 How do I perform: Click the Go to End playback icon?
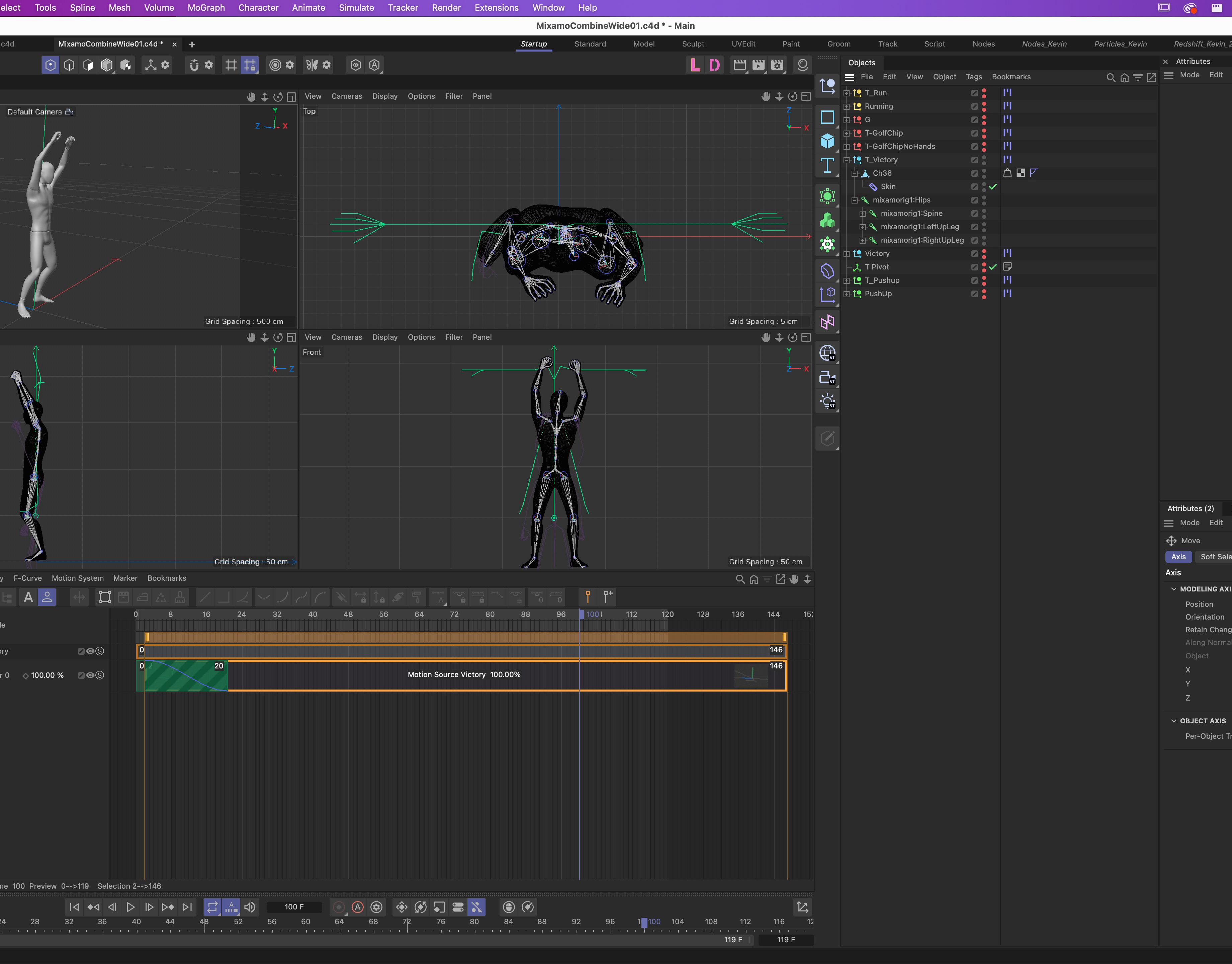pos(187,906)
